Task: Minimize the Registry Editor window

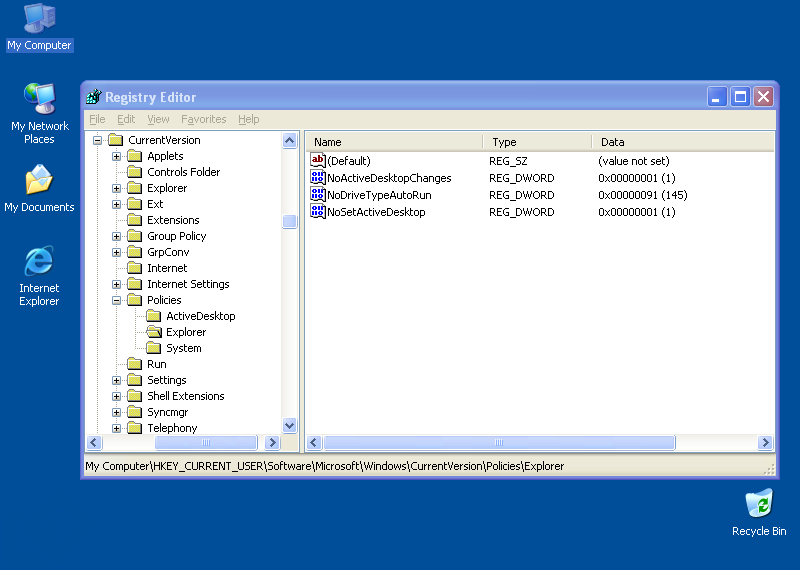Action: pos(716,96)
